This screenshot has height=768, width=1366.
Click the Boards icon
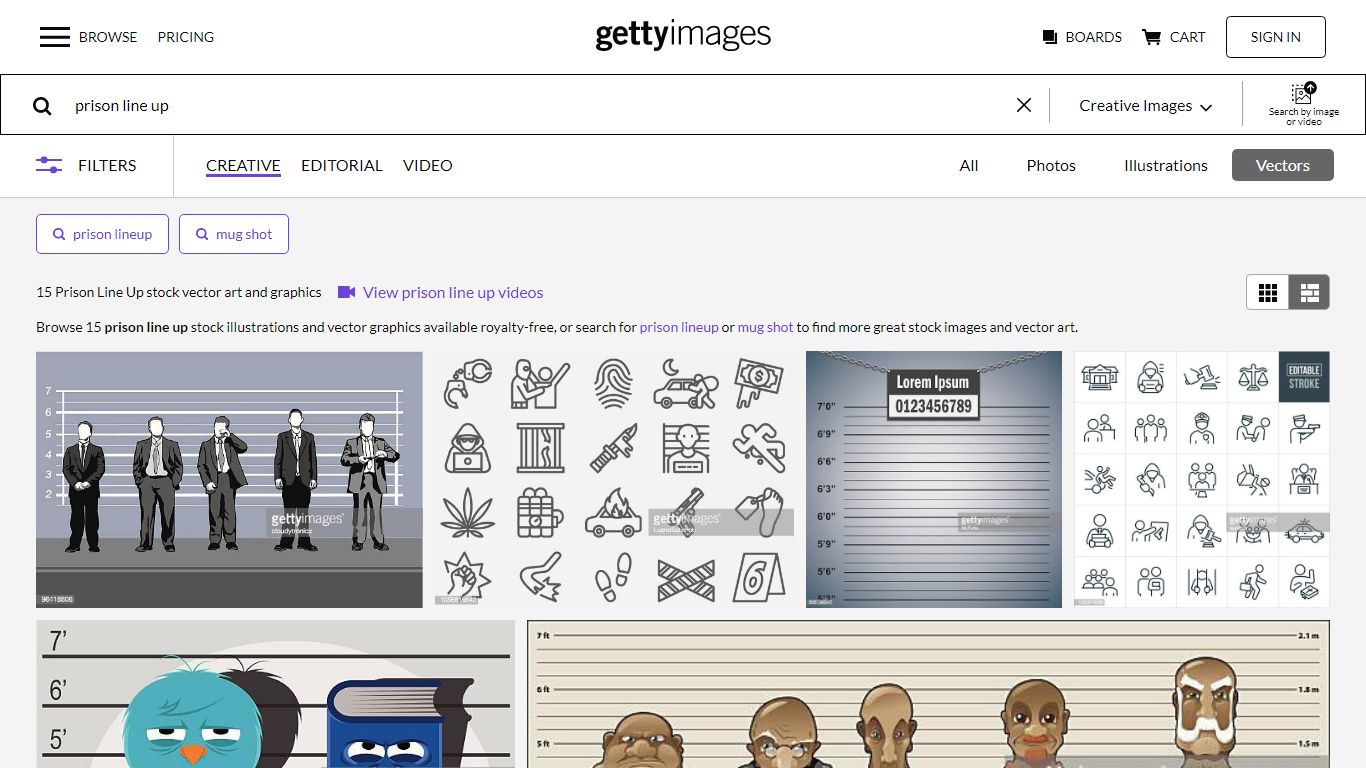(x=1050, y=37)
